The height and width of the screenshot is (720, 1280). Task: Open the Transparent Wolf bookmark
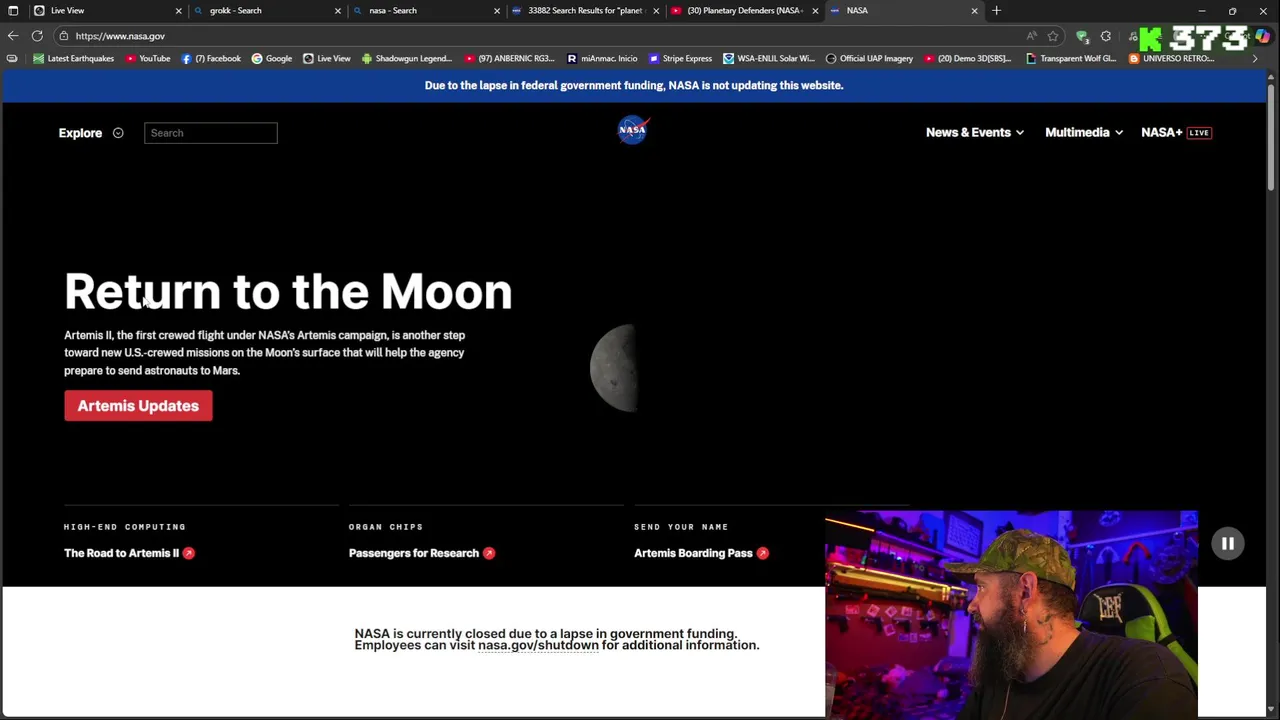point(1071,58)
